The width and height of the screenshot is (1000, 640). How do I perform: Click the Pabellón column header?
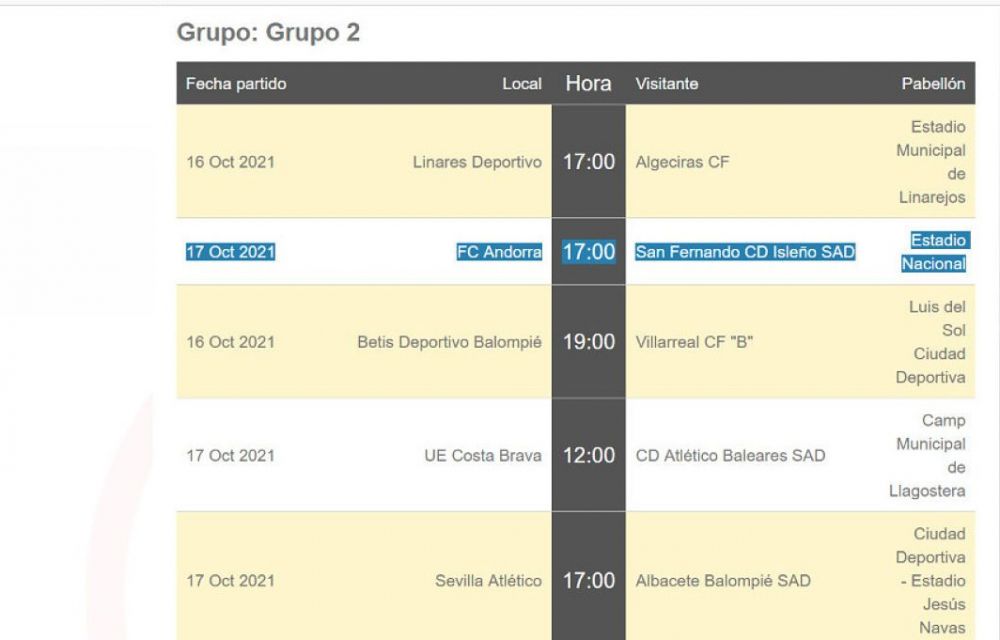pos(932,84)
